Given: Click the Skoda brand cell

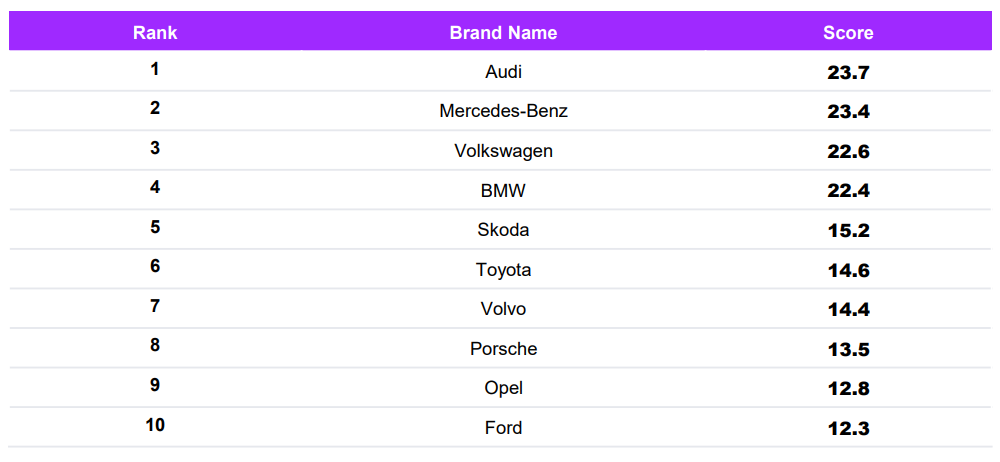Looking at the screenshot, I should tap(503, 230).
